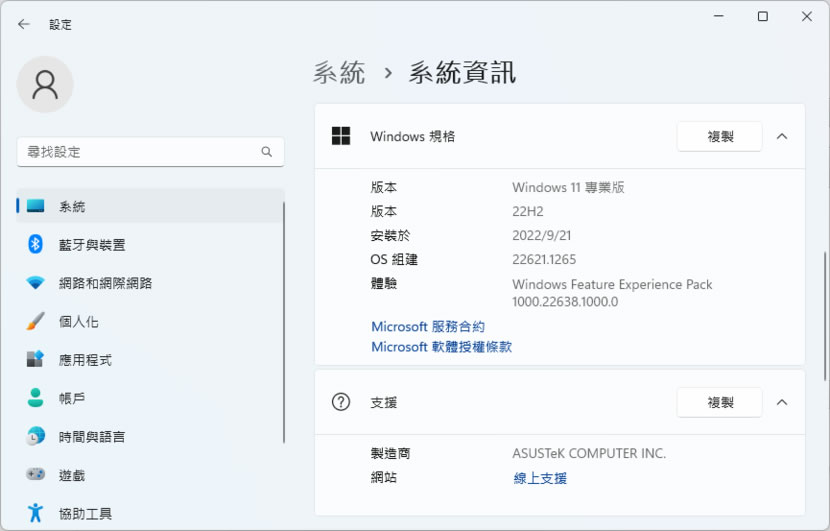Image resolution: width=830 pixels, height=531 pixels.
Task: Maximize the 設定 window
Action: click(762, 16)
